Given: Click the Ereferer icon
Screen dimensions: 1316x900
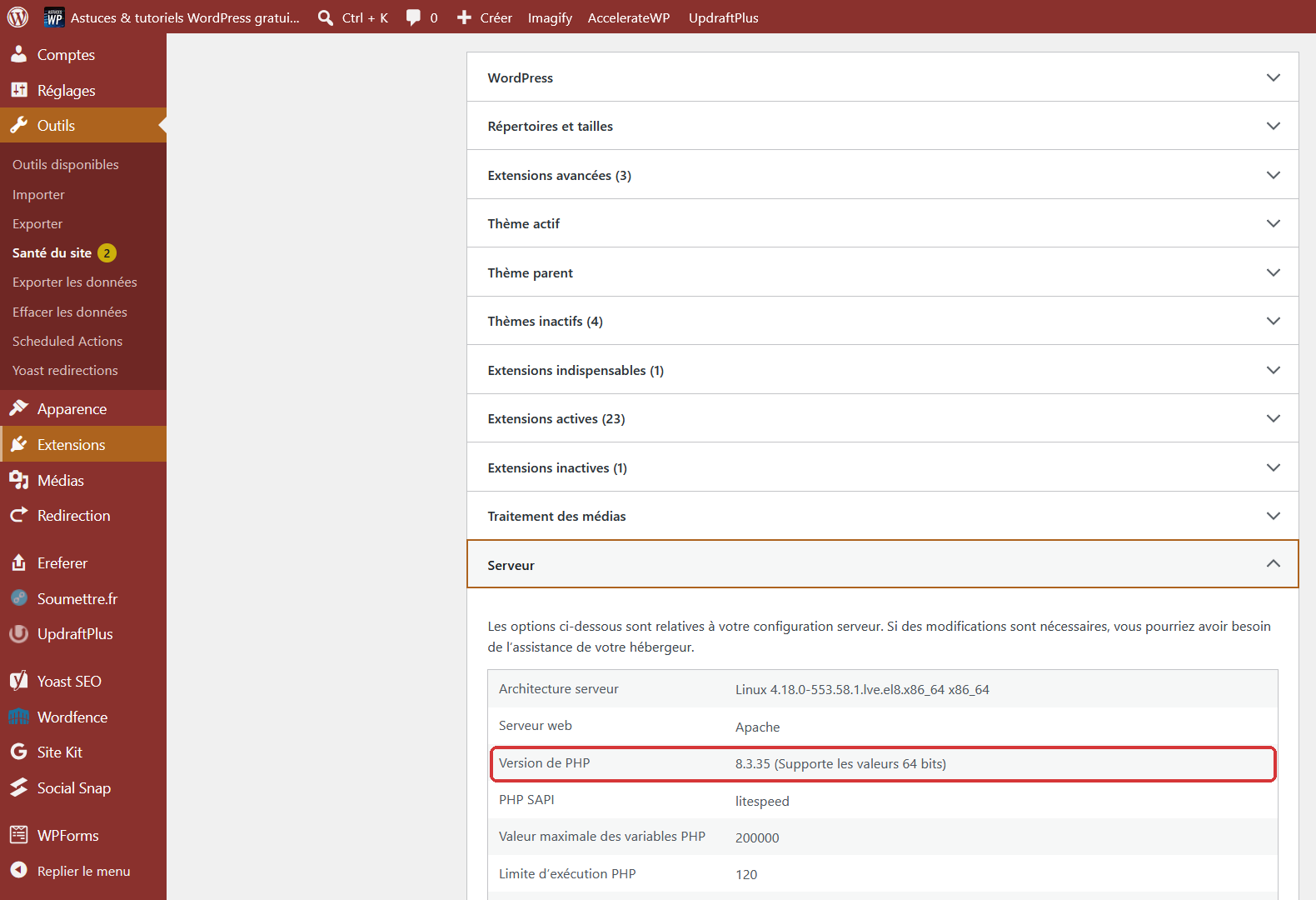Looking at the screenshot, I should 19,562.
